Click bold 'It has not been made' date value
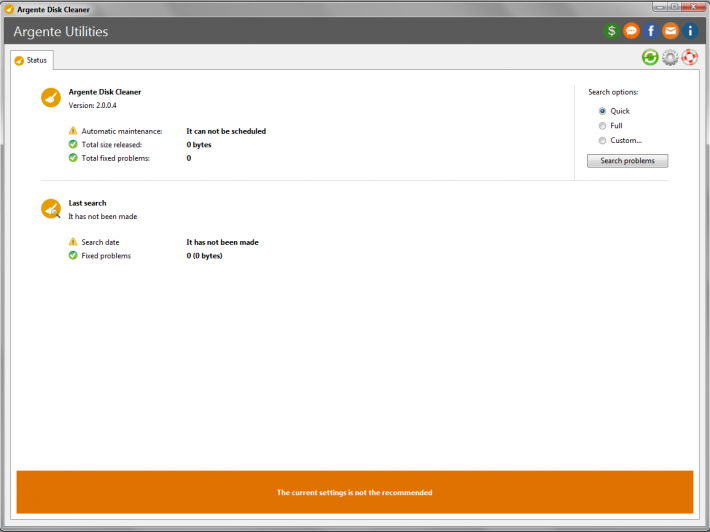This screenshot has width=710, height=532. coord(222,242)
